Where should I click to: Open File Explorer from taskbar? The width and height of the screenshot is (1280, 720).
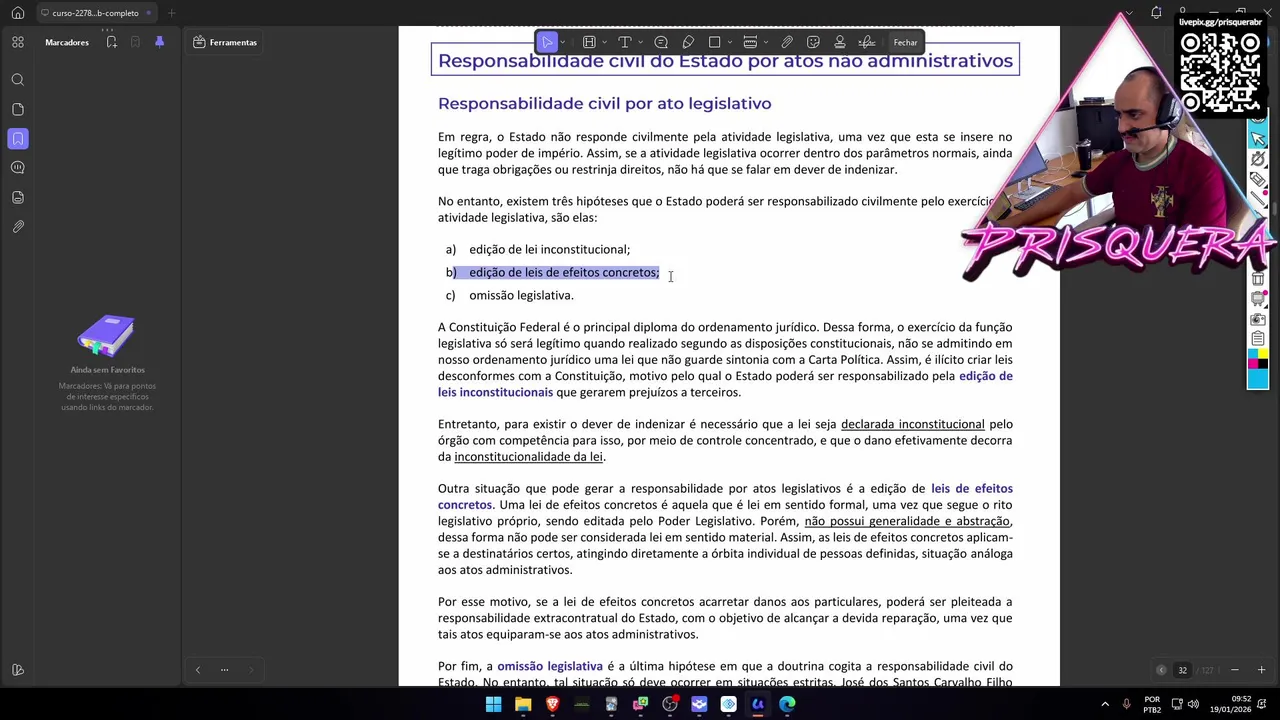pos(523,704)
